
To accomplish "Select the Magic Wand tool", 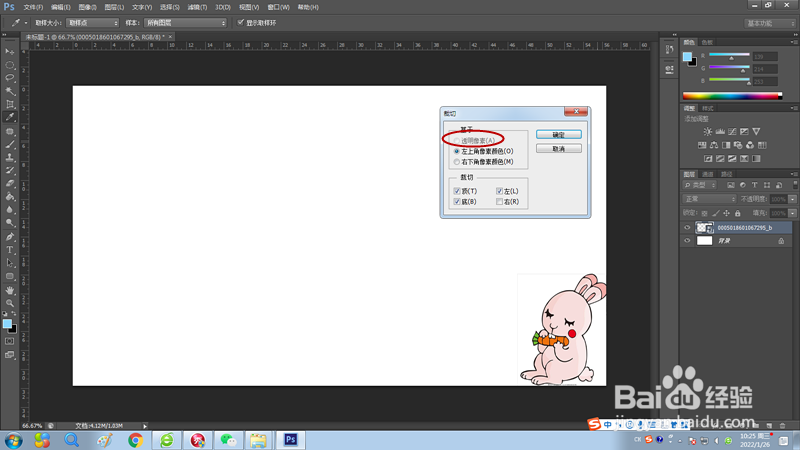I will 10,91.
